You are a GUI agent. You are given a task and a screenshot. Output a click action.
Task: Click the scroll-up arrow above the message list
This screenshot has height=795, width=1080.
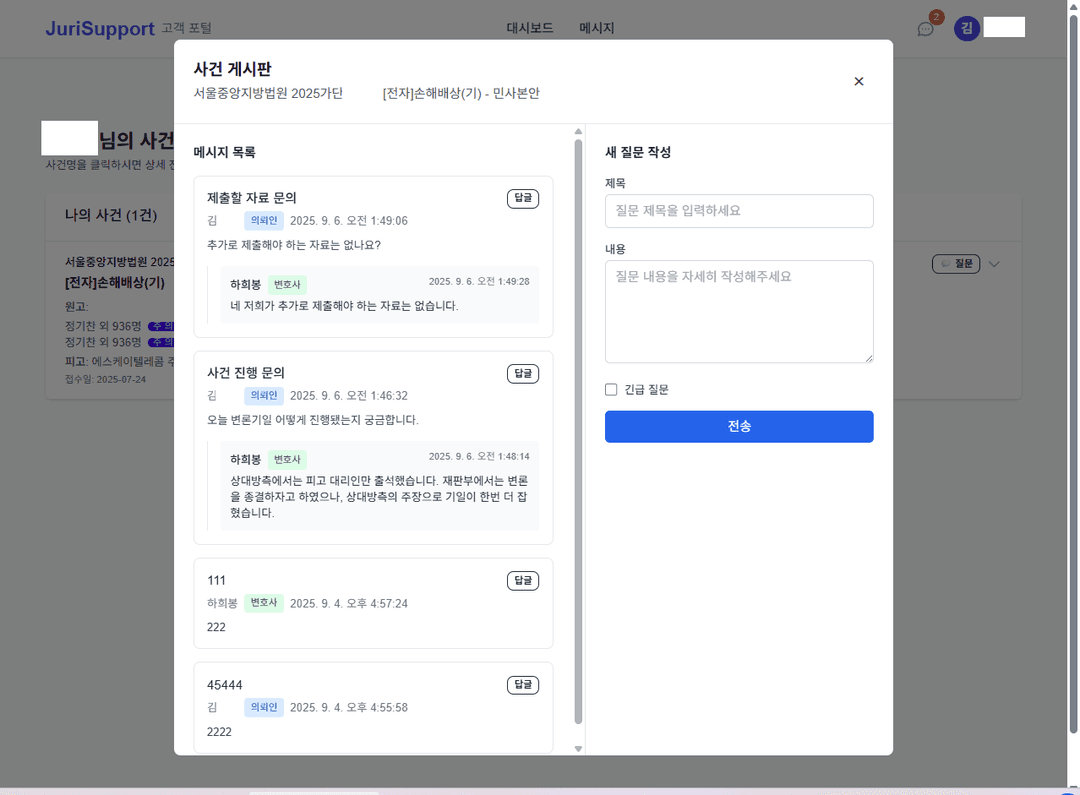click(x=578, y=130)
